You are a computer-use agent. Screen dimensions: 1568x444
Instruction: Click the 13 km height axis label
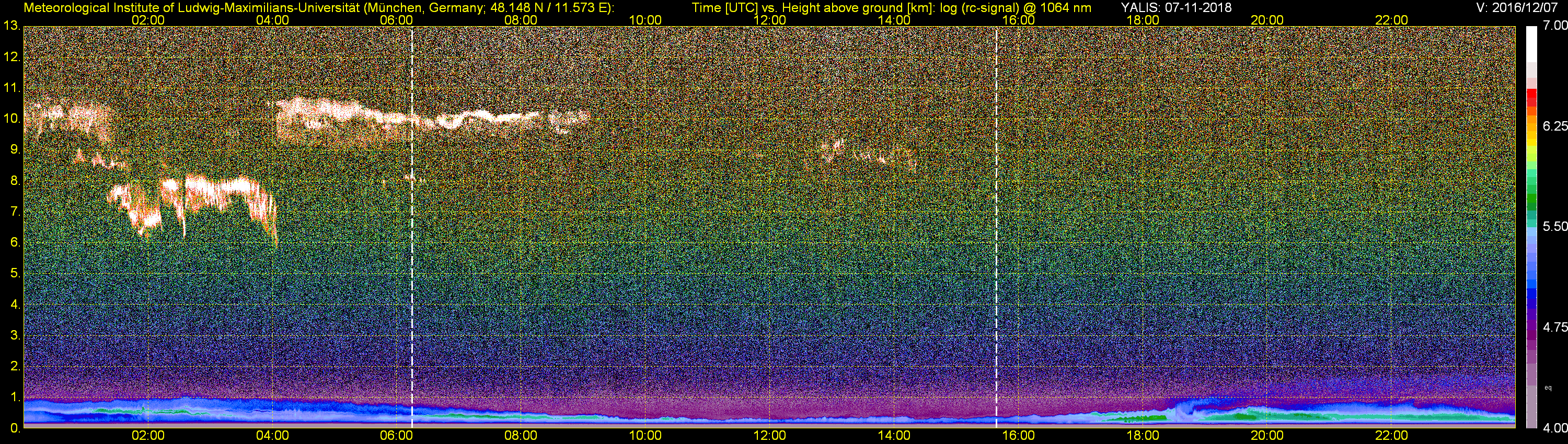pyautogui.click(x=11, y=26)
